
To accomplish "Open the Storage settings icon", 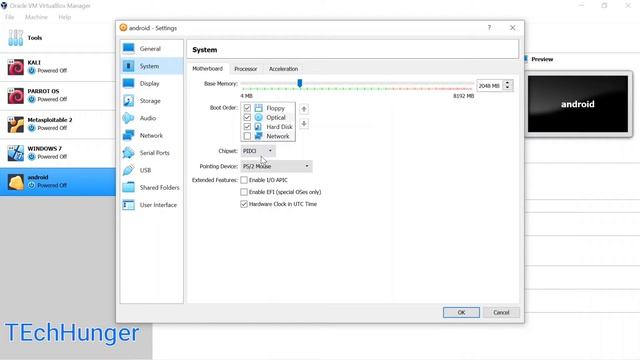I will coord(129,100).
